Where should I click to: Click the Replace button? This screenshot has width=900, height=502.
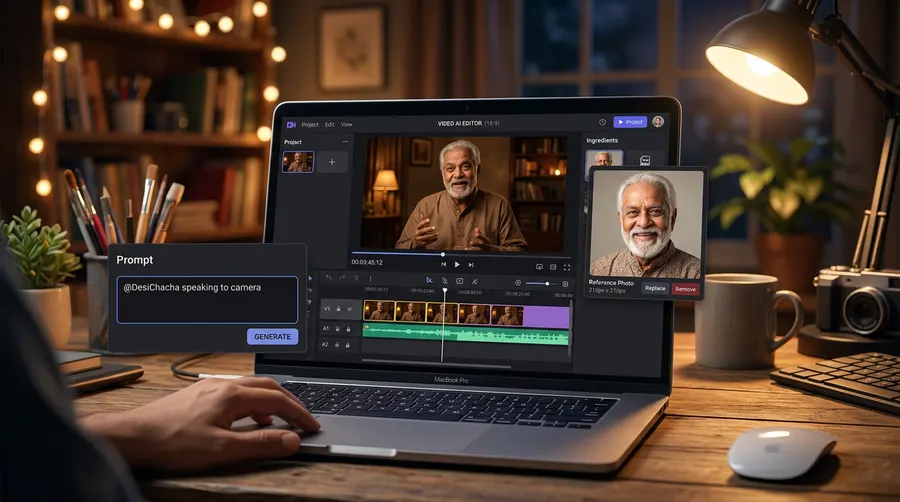click(x=655, y=289)
